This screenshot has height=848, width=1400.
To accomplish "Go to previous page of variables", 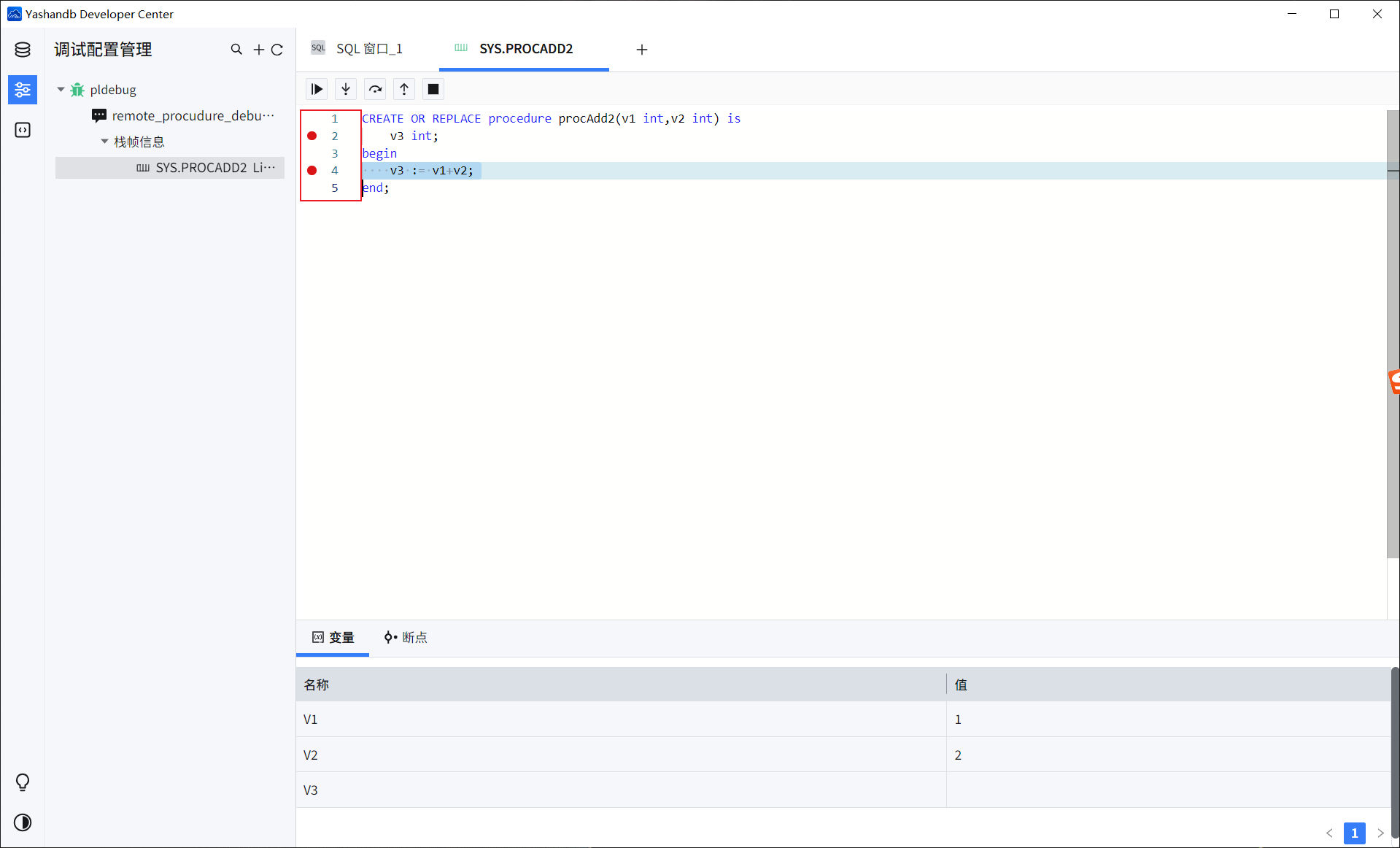I will click(x=1329, y=833).
